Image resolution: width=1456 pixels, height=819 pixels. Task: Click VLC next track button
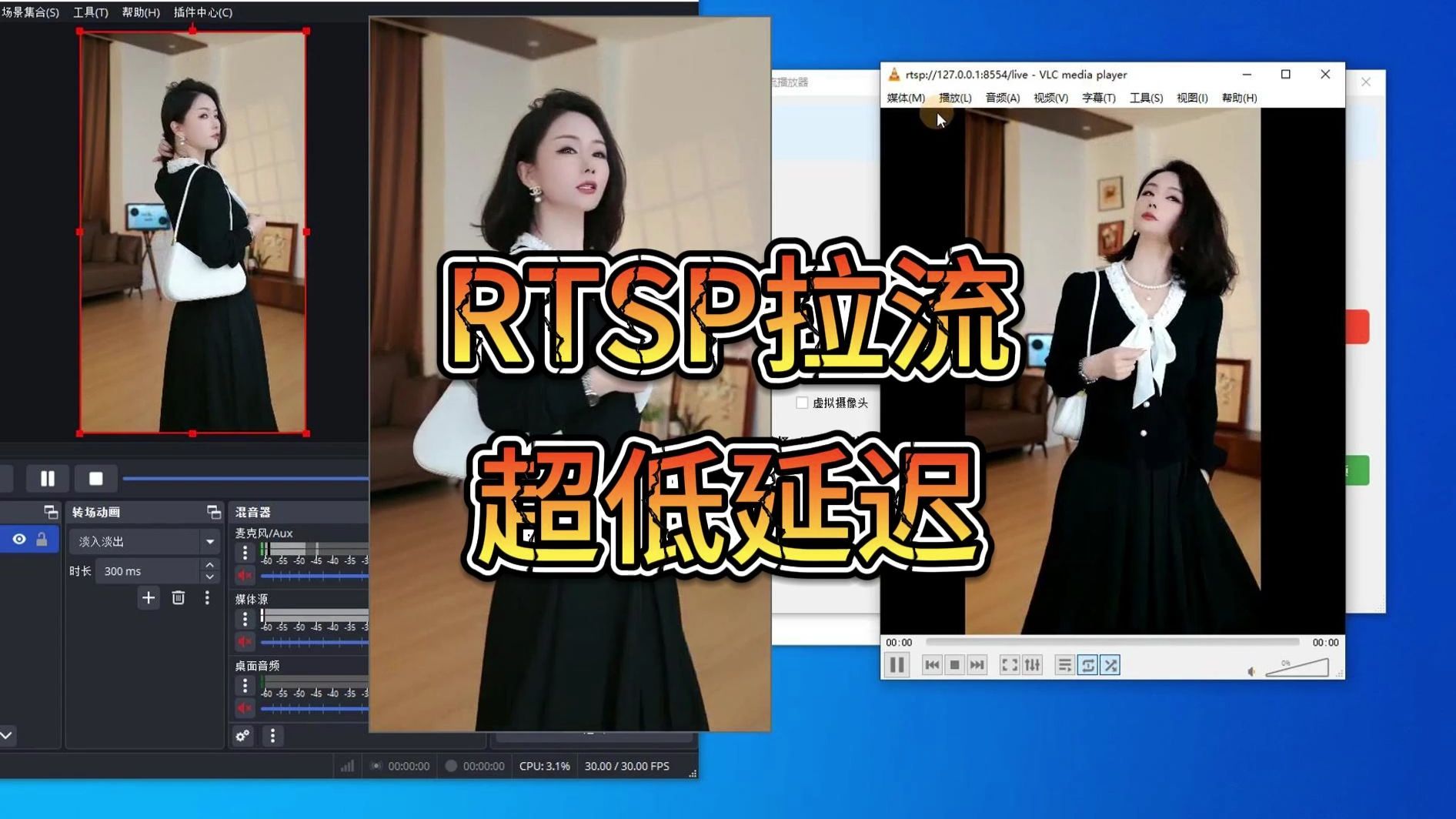tap(977, 665)
